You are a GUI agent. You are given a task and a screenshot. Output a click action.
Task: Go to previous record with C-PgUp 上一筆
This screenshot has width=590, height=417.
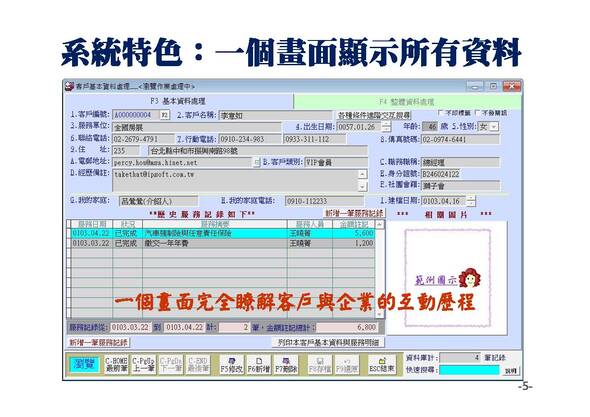coord(143,364)
